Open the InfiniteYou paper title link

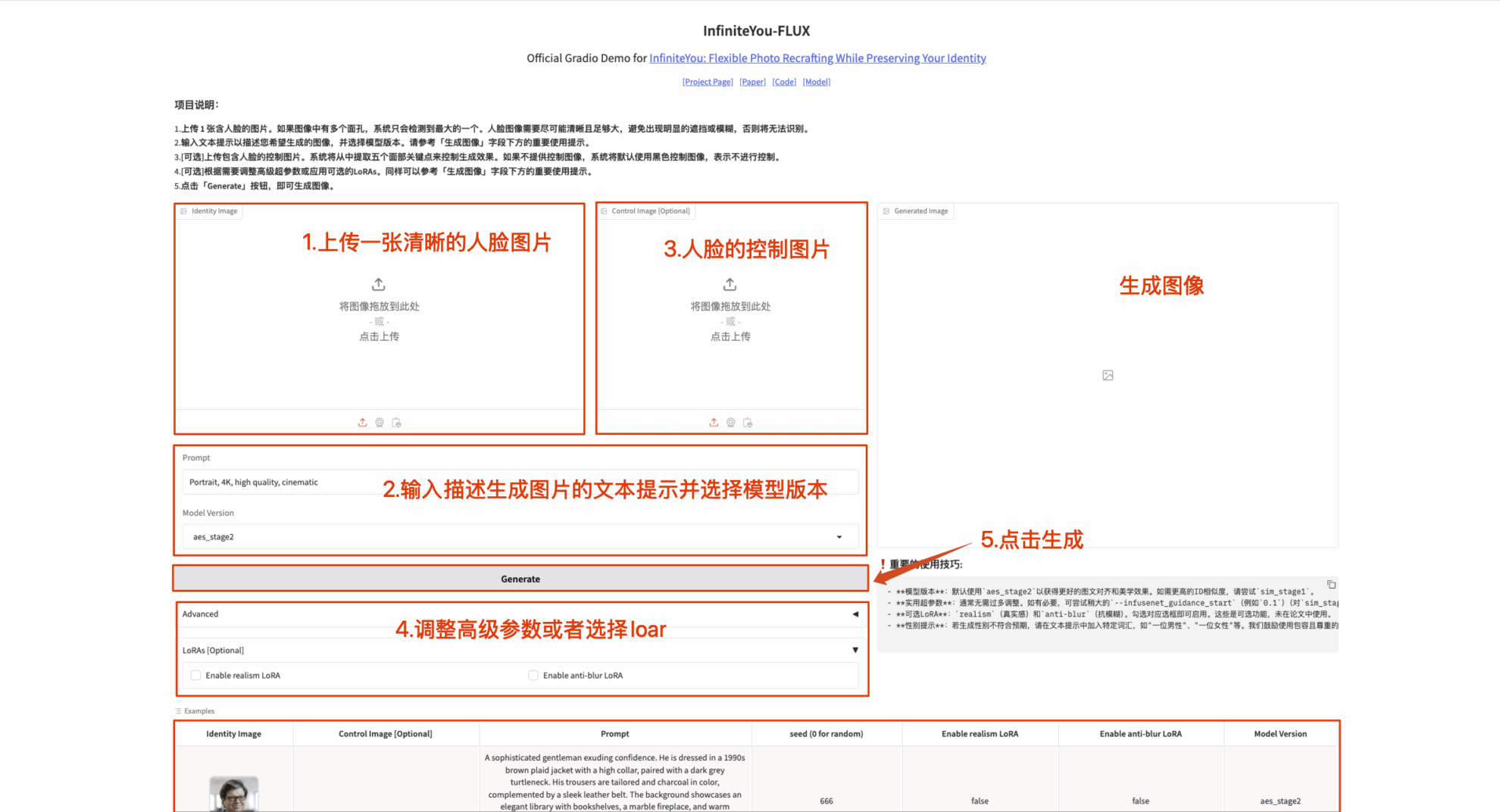pyautogui.click(x=817, y=58)
